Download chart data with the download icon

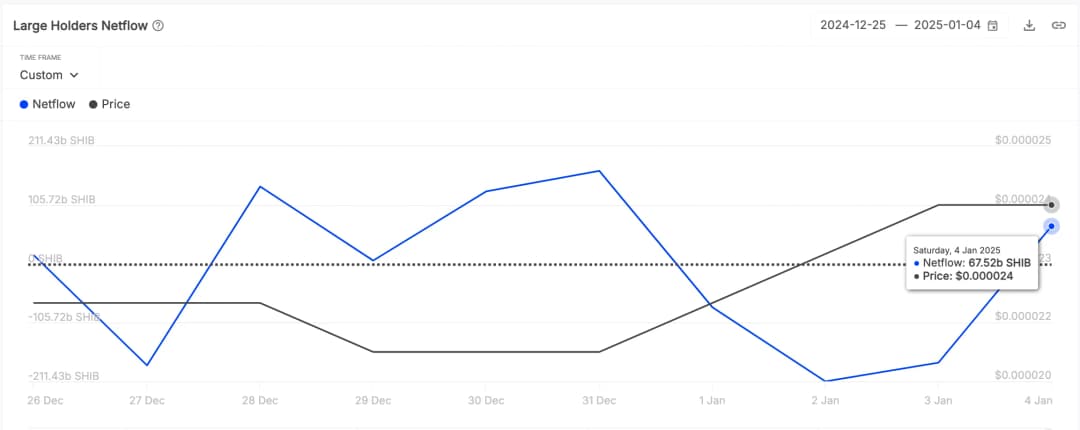(1029, 26)
